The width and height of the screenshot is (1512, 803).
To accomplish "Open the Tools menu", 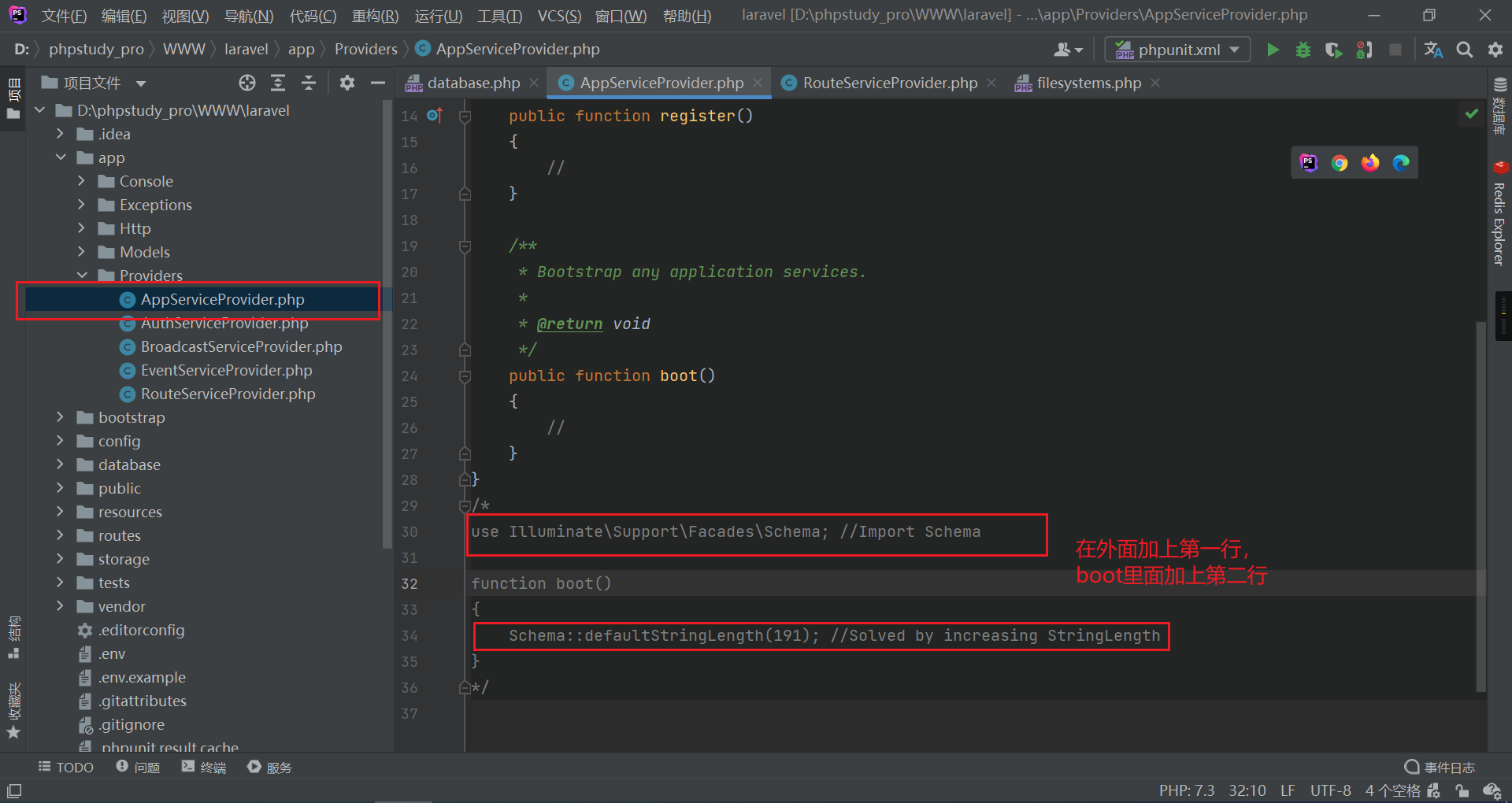I will [x=499, y=16].
